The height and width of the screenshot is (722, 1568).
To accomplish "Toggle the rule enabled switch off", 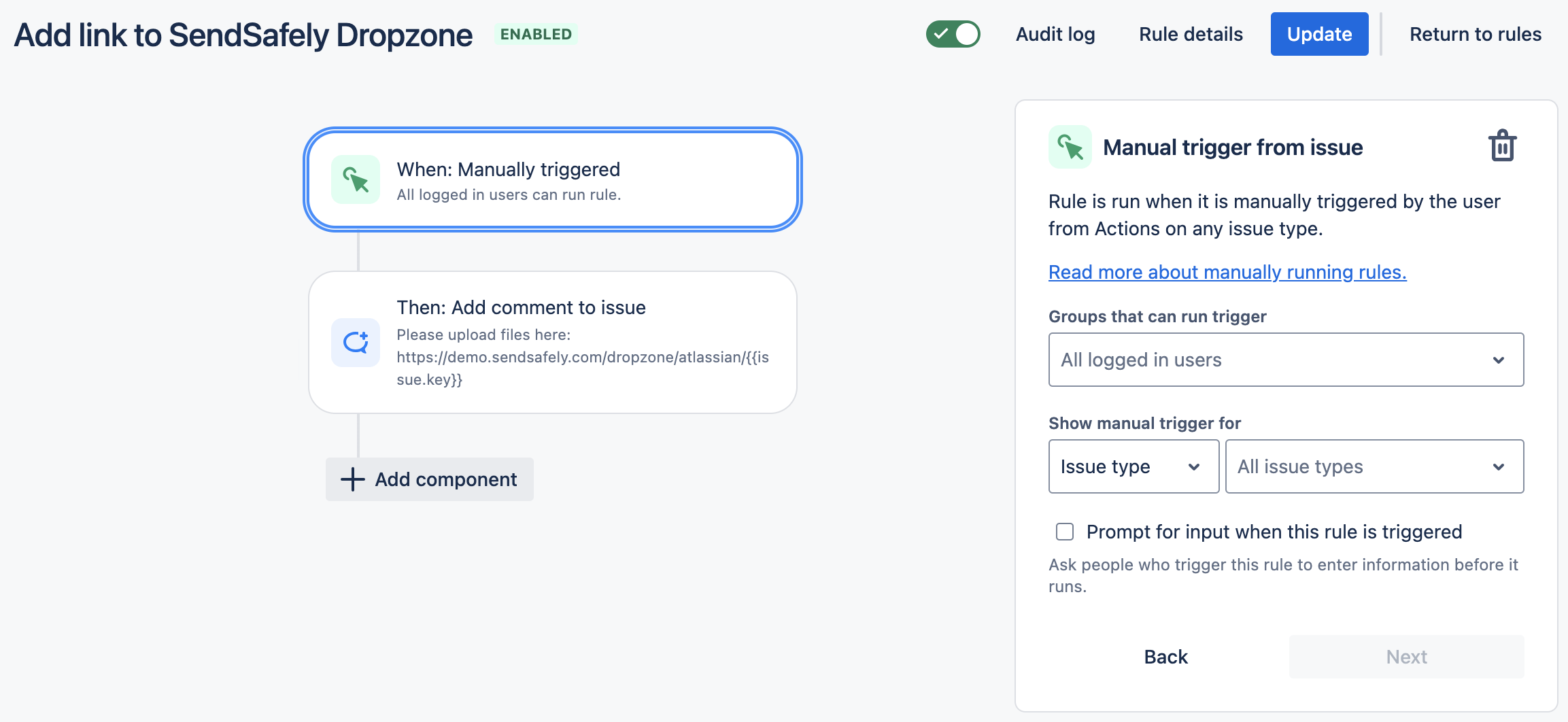I will (x=953, y=34).
